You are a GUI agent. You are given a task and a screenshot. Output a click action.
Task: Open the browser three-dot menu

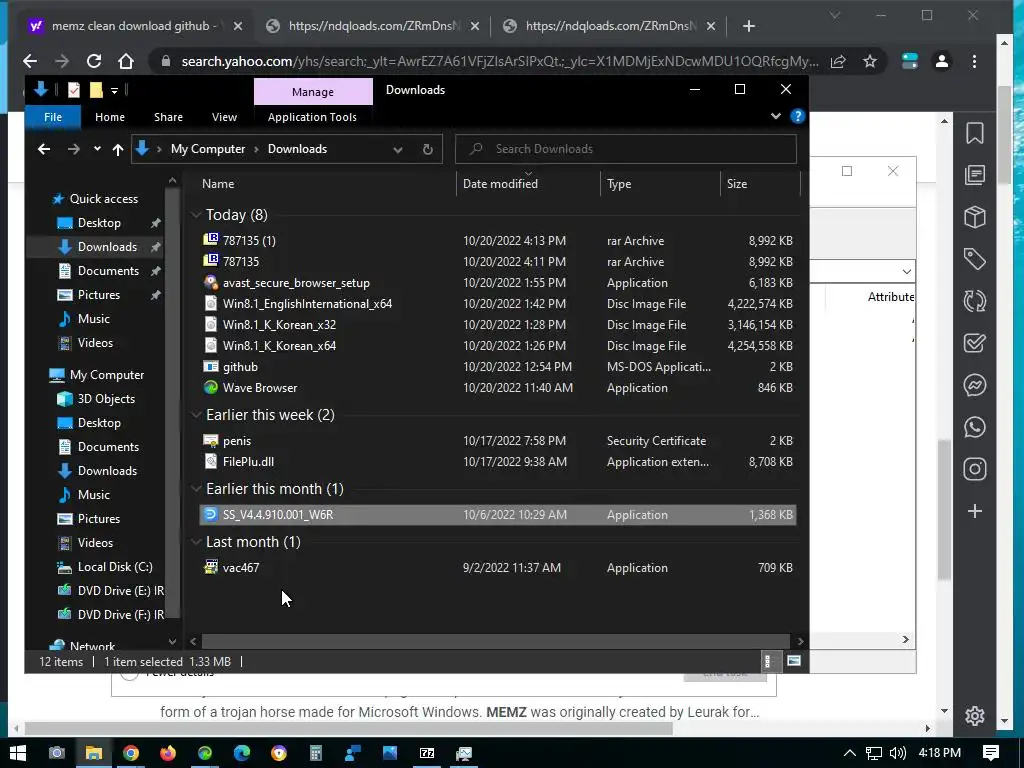974,61
